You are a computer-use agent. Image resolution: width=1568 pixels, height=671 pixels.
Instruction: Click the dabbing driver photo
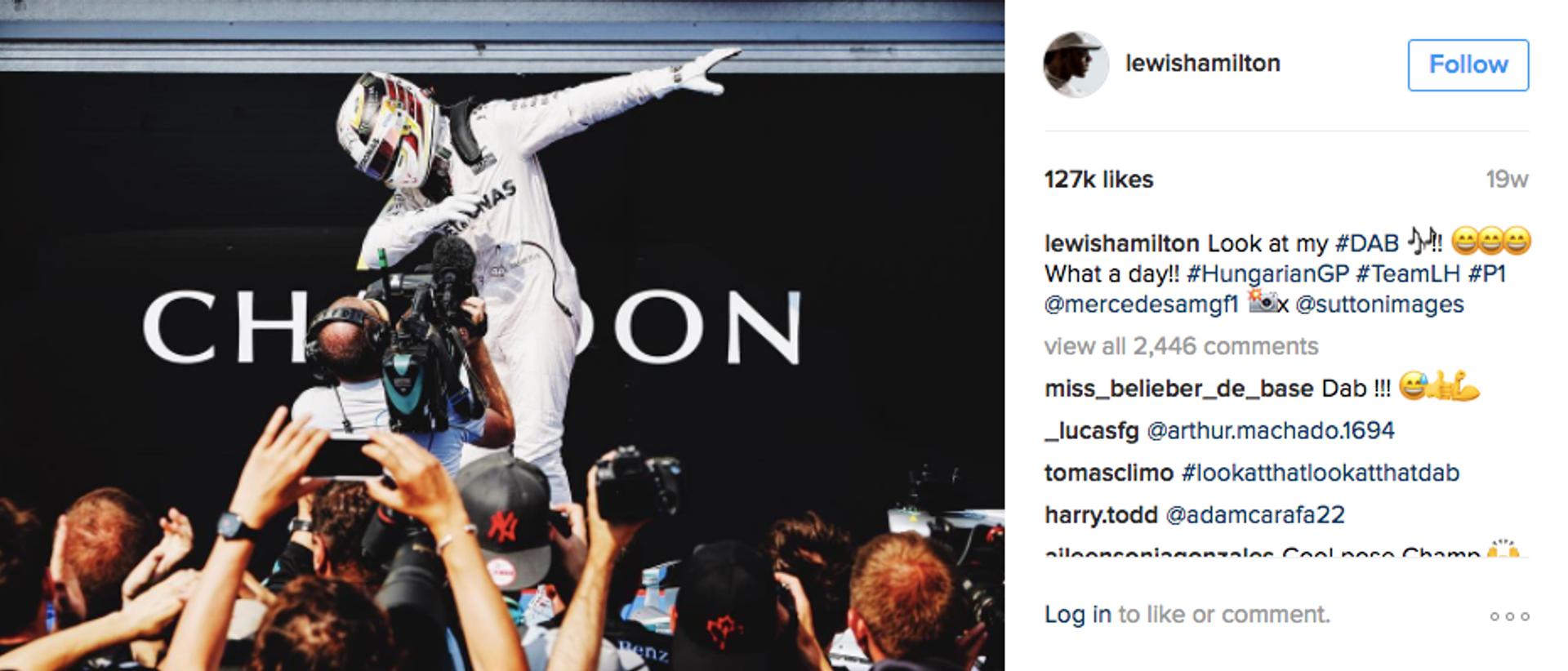tap(502, 335)
